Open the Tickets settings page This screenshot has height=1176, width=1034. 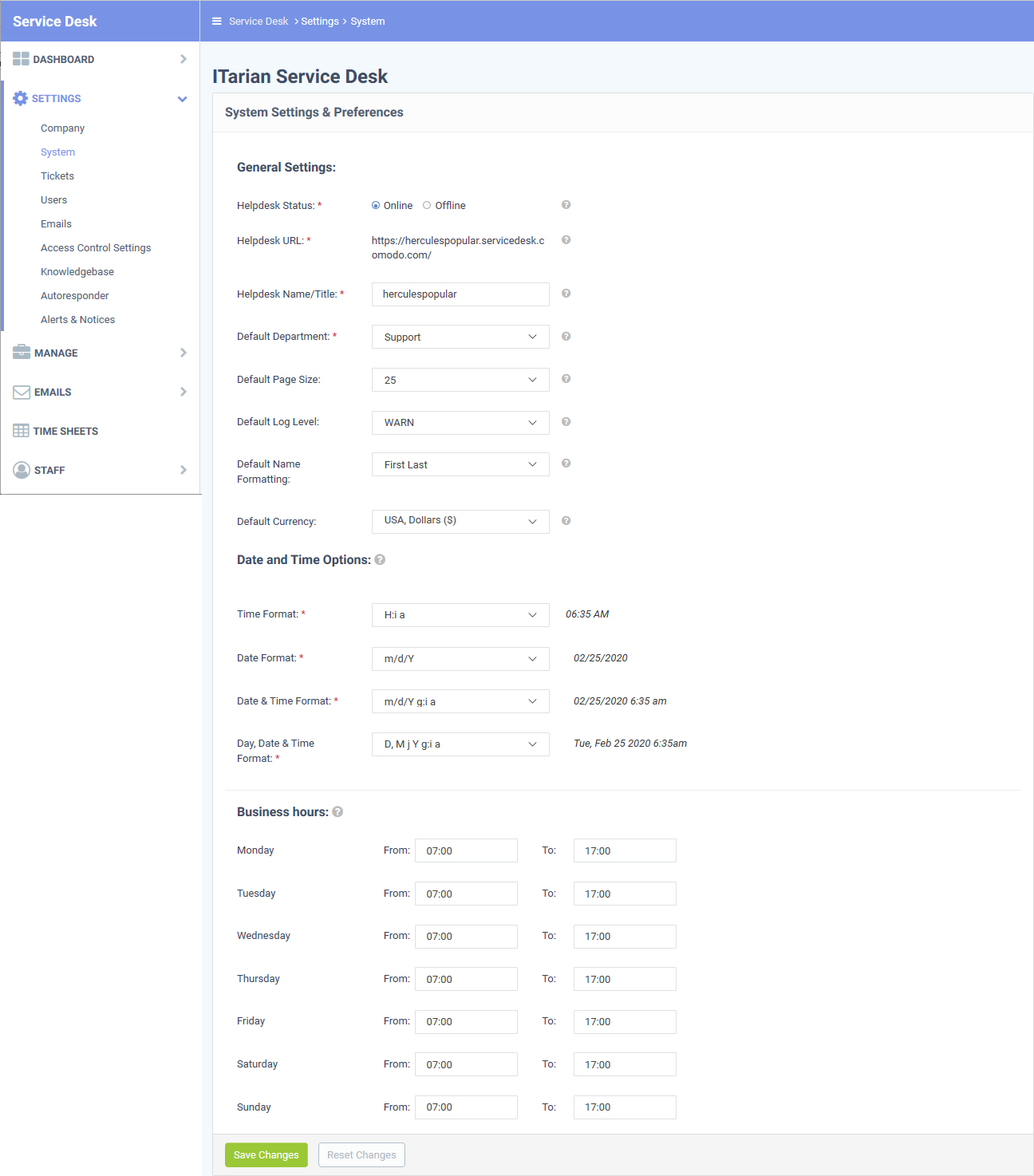(57, 176)
